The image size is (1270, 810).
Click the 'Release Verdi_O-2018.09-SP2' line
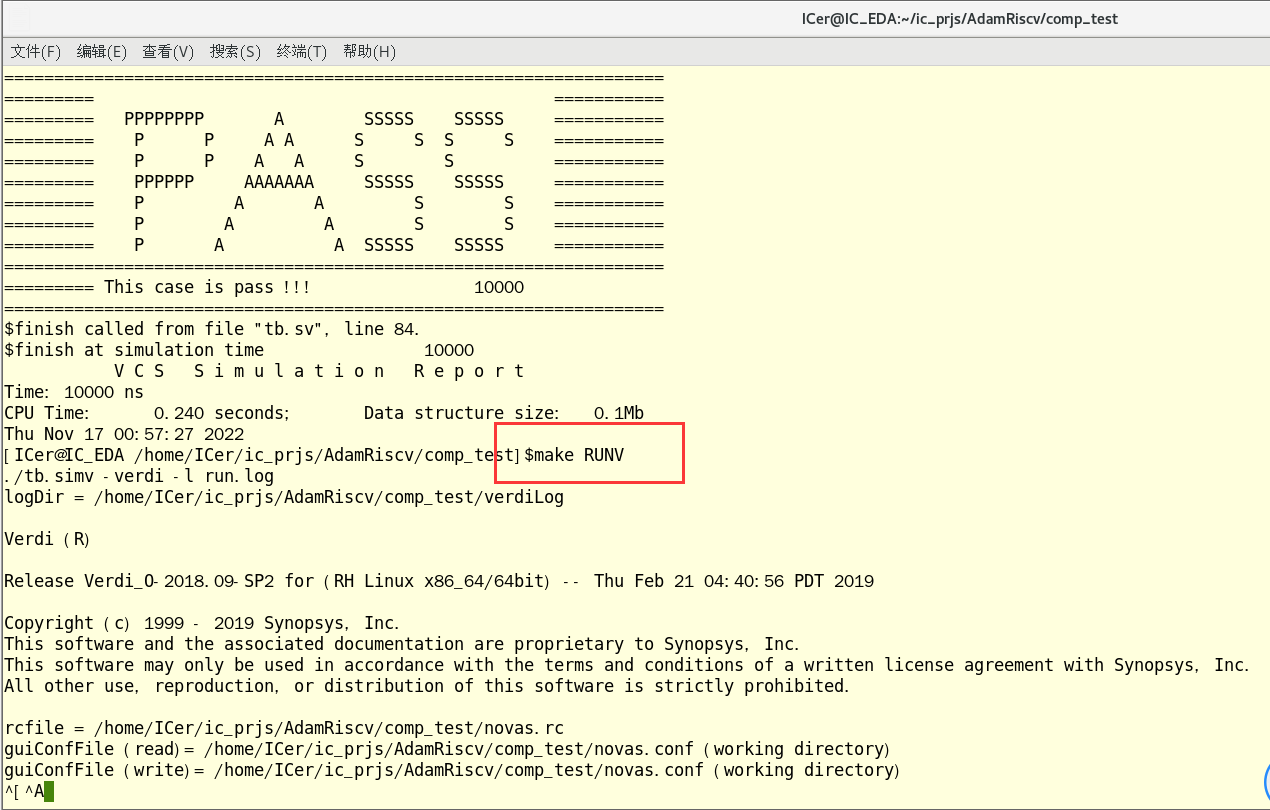click(439, 581)
